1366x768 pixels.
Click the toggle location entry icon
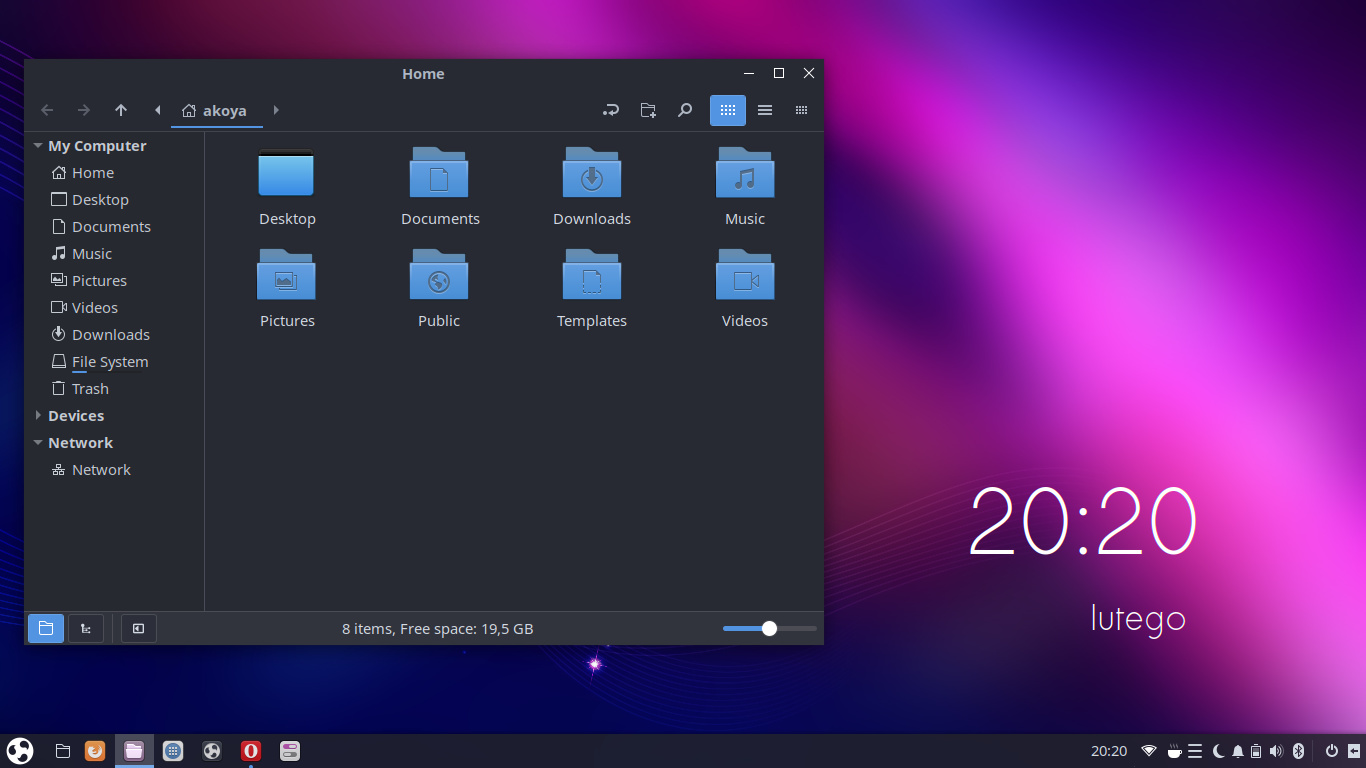pyautogui.click(x=611, y=110)
